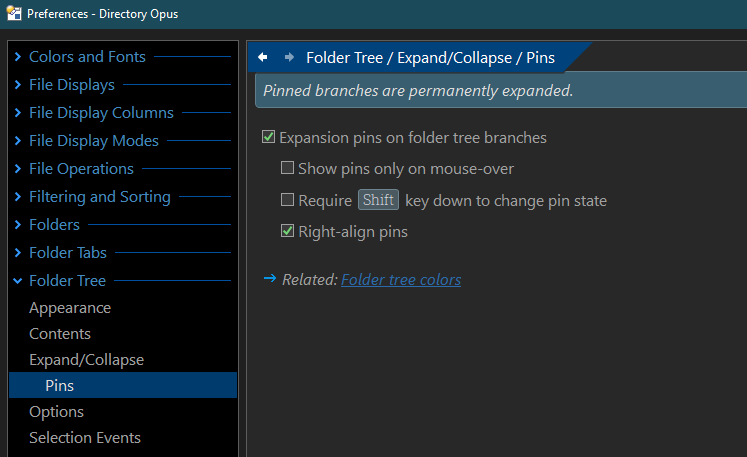This screenshot has height=457, width=747.
Task: Enable Show pins only on mouse-over
Action: (x=287, y=168)
